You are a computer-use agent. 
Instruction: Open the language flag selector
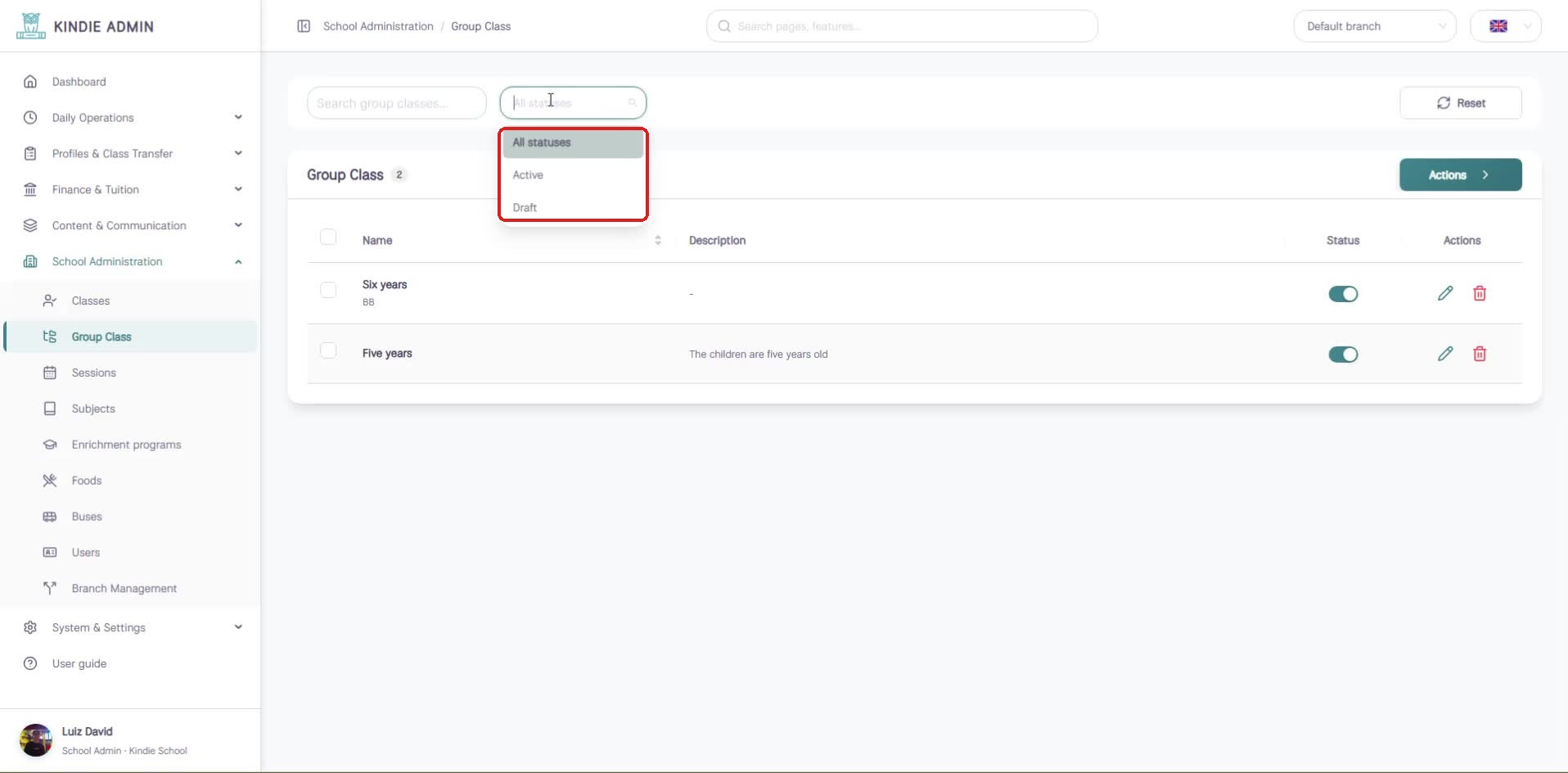(x=1506, y=26)
